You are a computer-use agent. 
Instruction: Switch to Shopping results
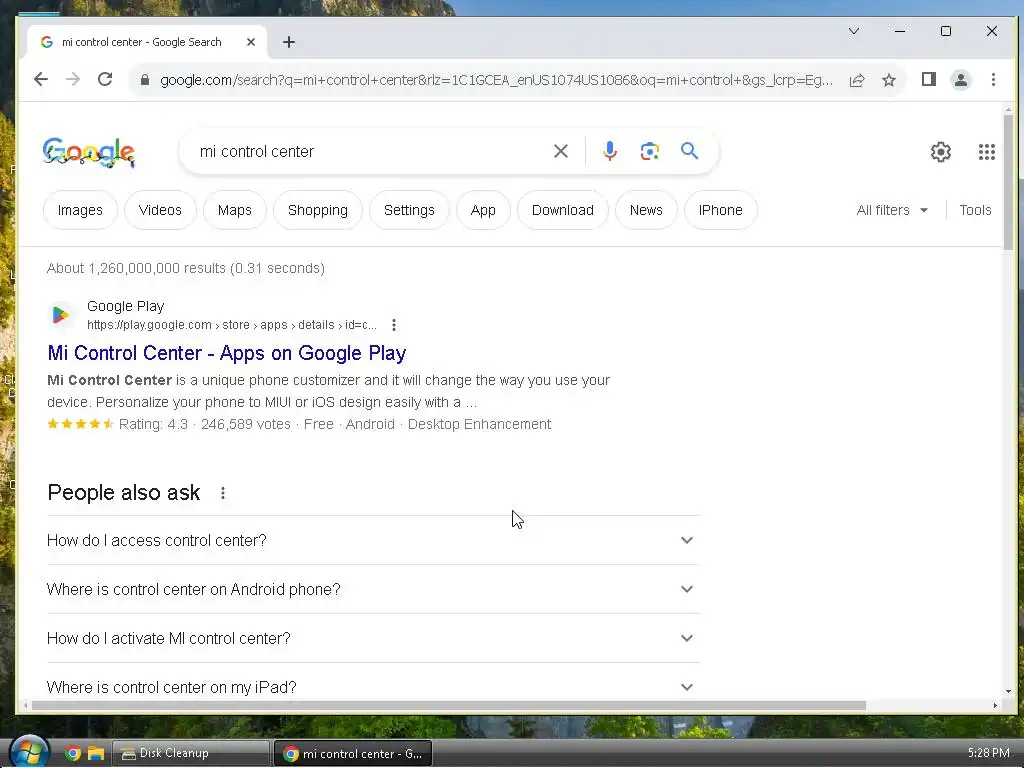point(317,210)
